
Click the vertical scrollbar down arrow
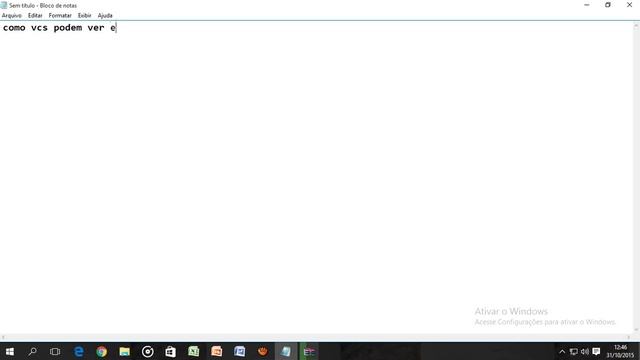636,330
